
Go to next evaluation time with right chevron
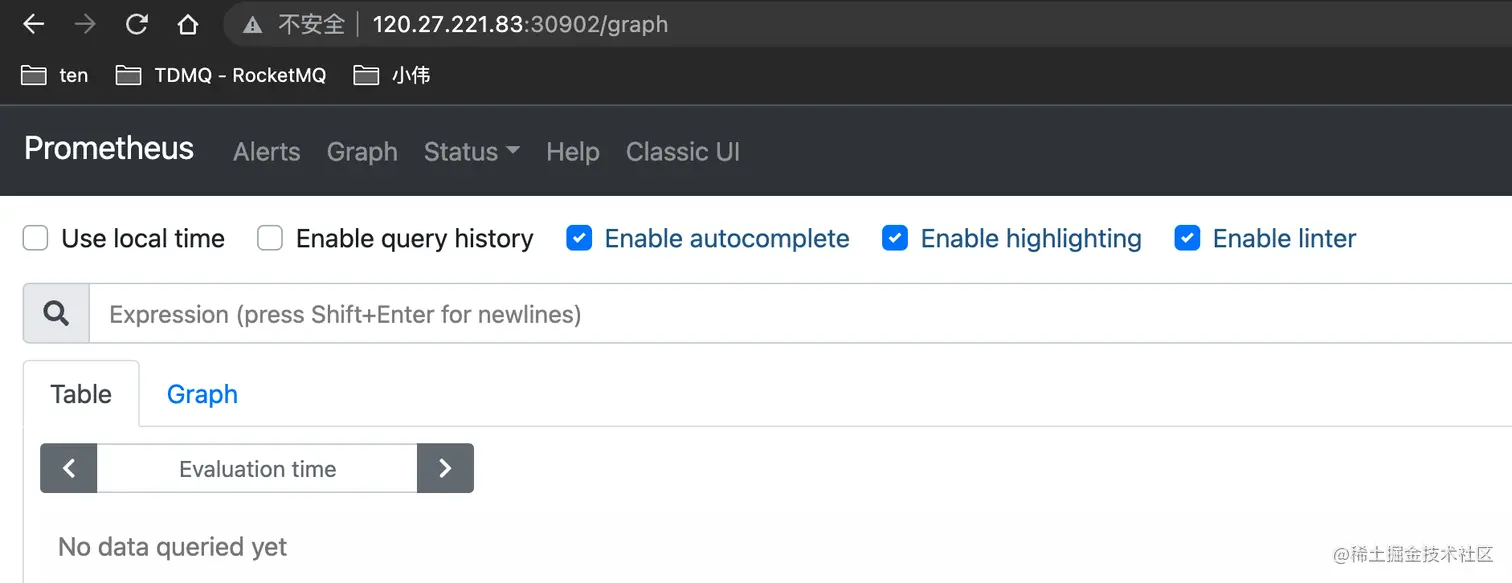tap(445, 469)
